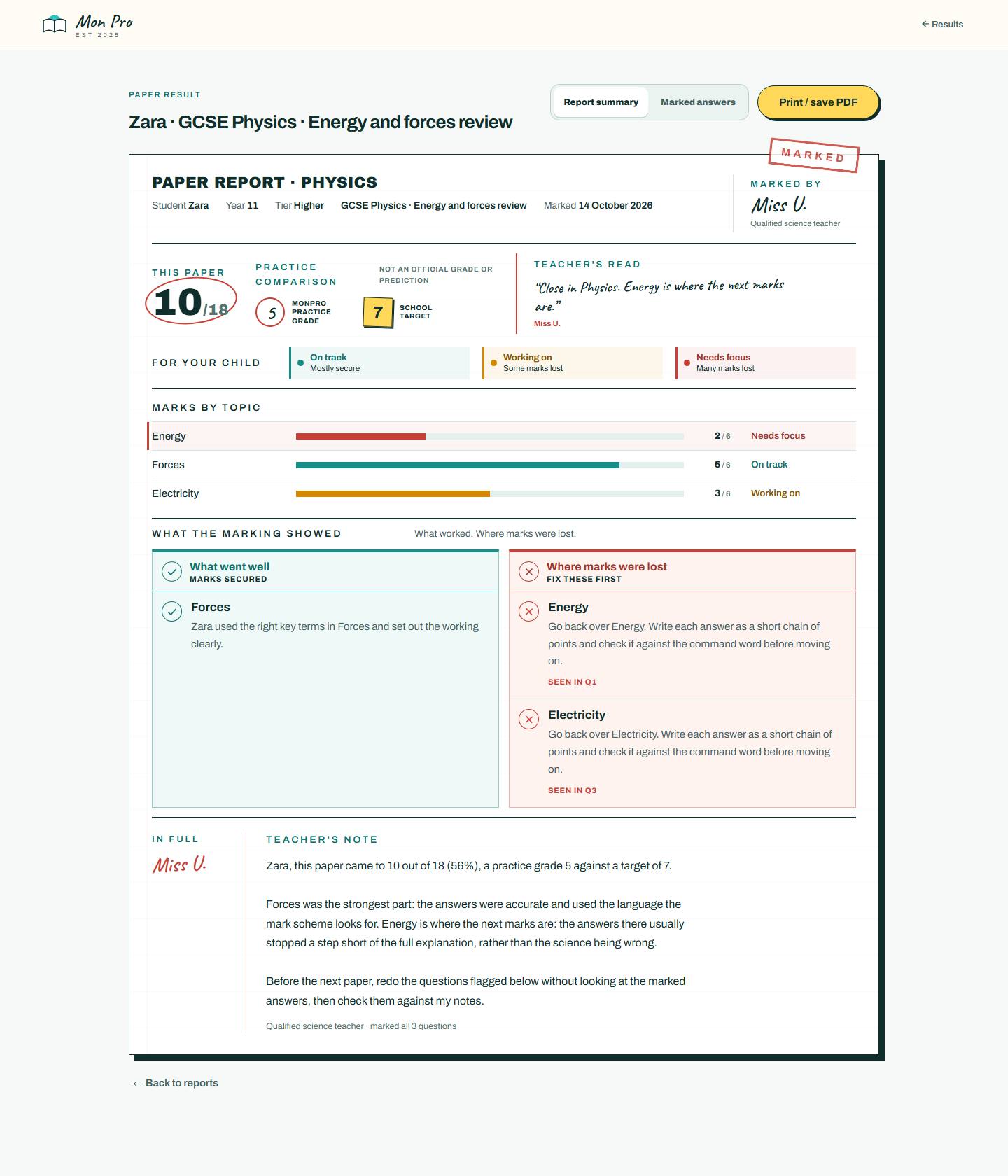1008x1176 pixels.
Task: Click the green tick icon beside What went well
Action: (171, 572)
